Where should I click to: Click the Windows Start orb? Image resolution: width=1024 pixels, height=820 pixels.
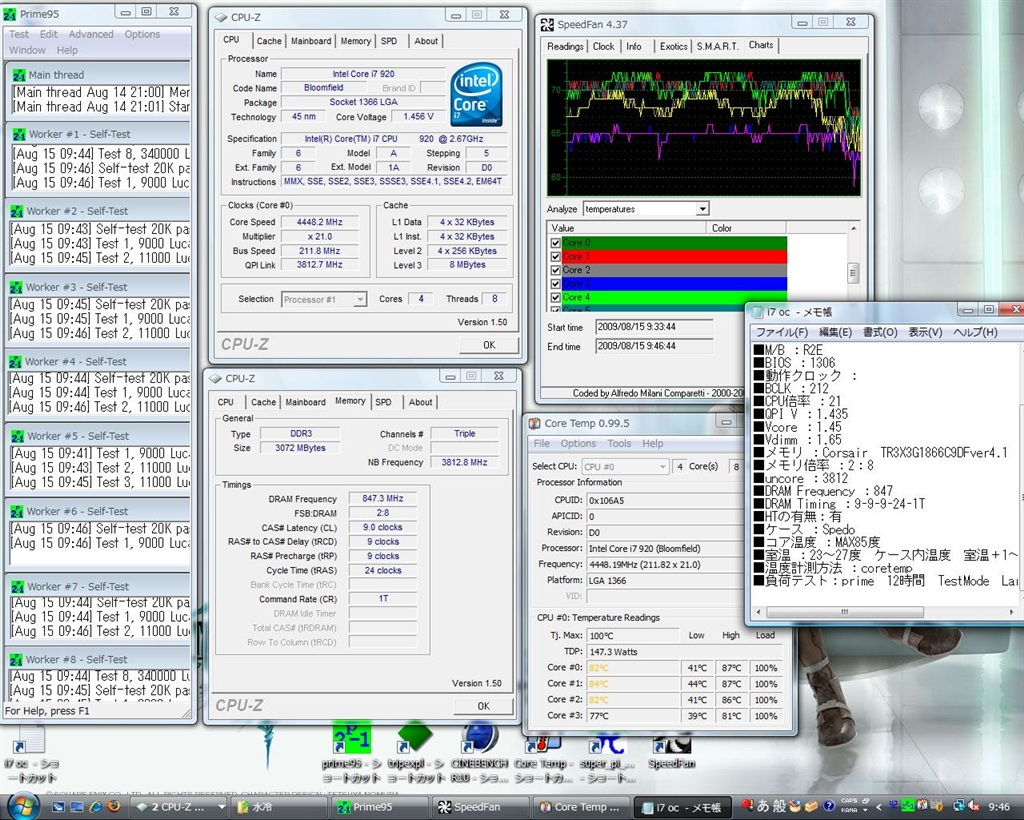(22, 806)
